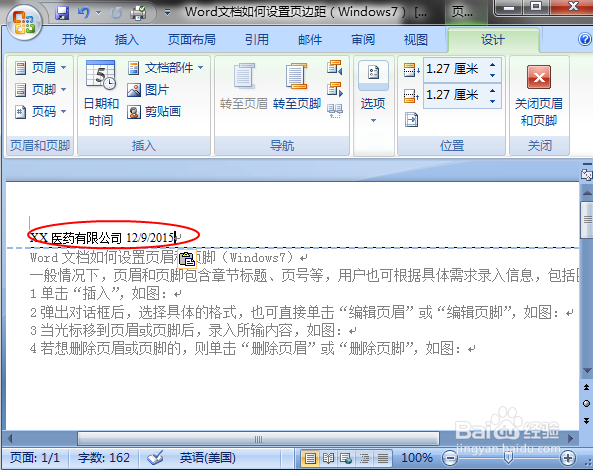Switch to Print Layout view
Viewport: 593px width, 470px height.
click(310, 458)
